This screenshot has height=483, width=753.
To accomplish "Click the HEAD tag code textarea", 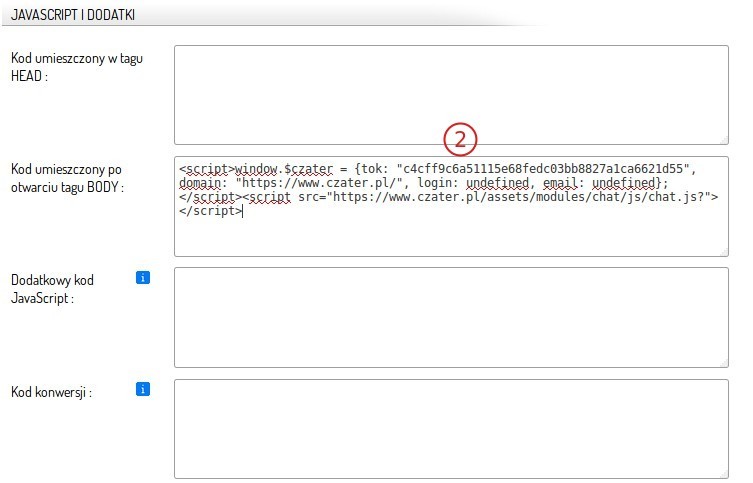I will coord(451,95).
